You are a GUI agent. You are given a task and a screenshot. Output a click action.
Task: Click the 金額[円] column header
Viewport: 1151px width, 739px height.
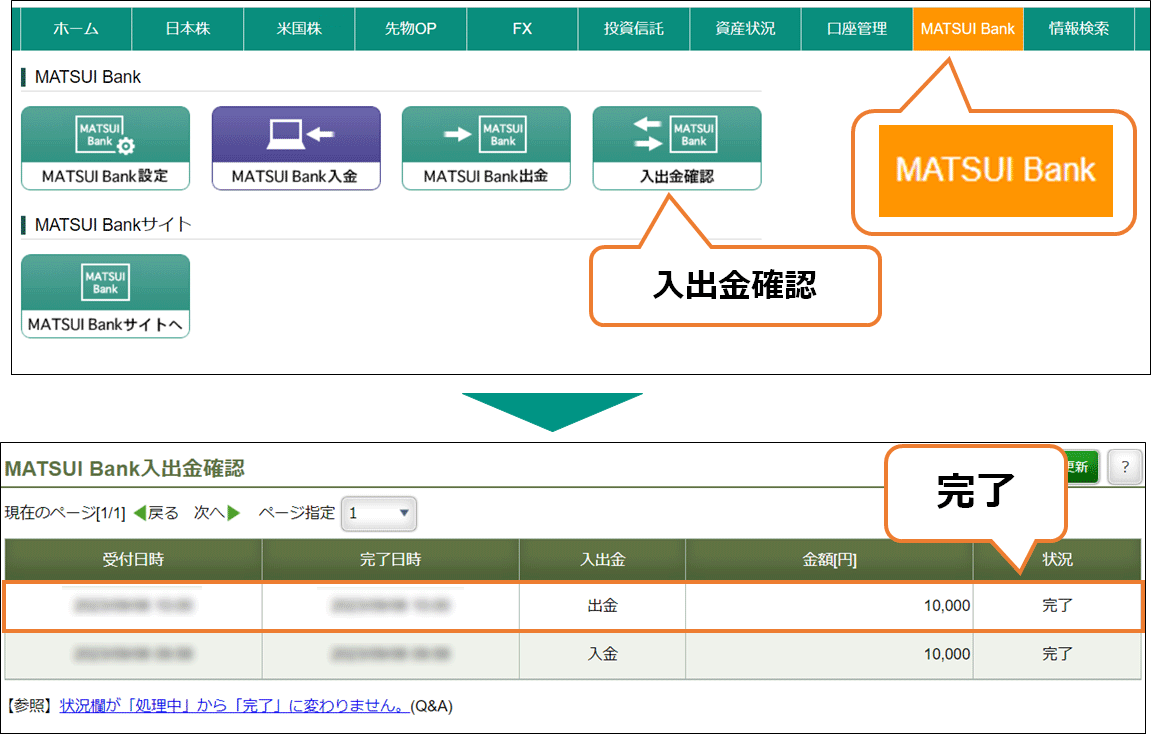tap(829, 560)
